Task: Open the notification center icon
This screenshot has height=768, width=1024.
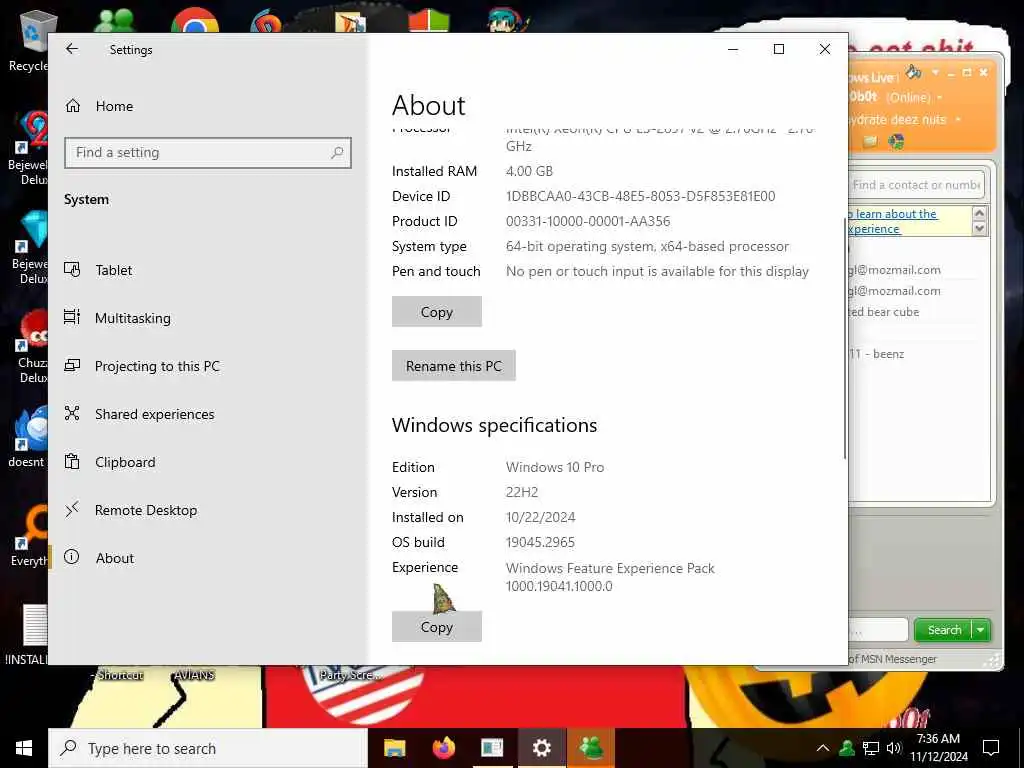Action: (991, 748)
